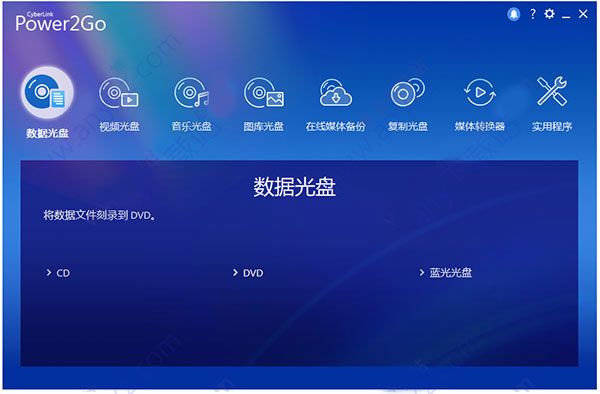The width and height of the screenshot is (600, 394).
Task: Select the 复制光盘 copy disc icon
Action: click(x=408, y=93)
